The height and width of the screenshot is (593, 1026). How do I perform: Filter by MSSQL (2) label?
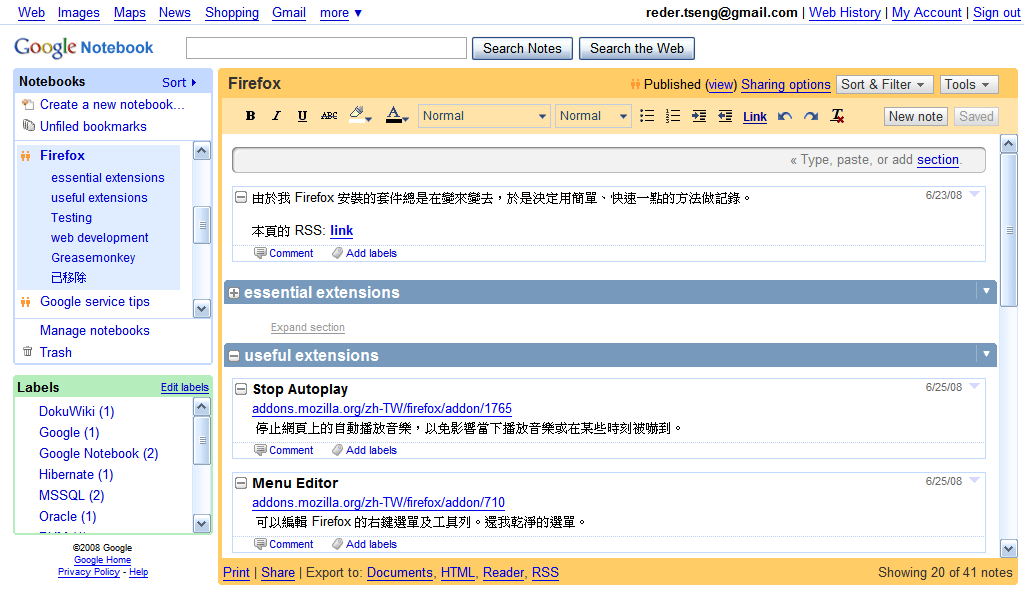coord(71,495)
